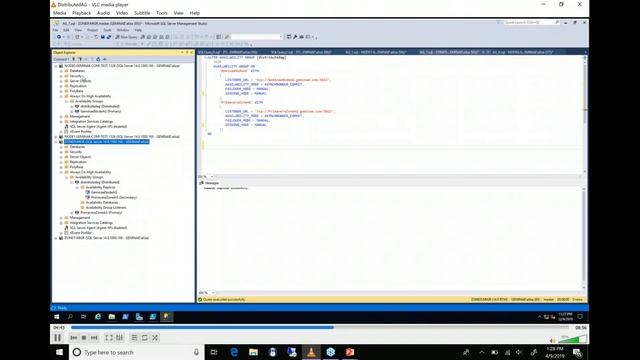This screenshot has height=360, width=640.
Task: Open the Video menu
Action: (122, 13)
